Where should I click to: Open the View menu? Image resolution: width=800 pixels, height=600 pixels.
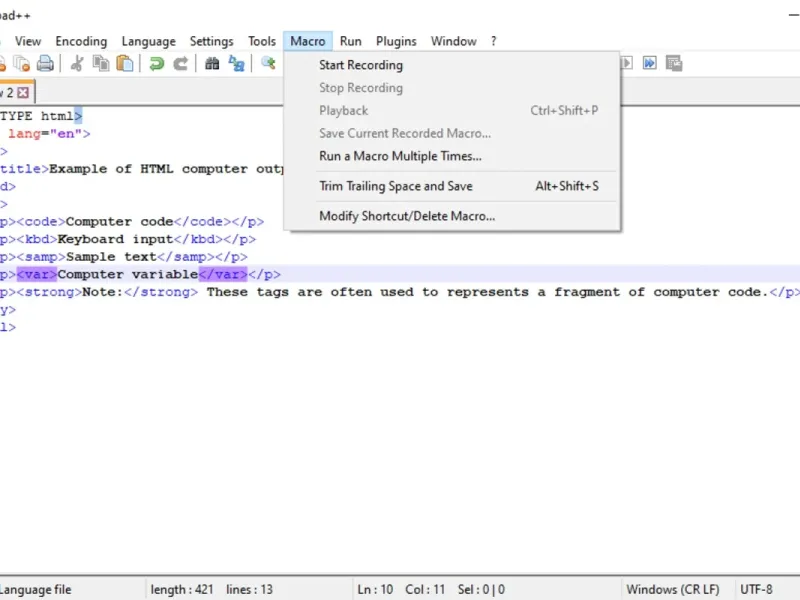coord(28,41)
